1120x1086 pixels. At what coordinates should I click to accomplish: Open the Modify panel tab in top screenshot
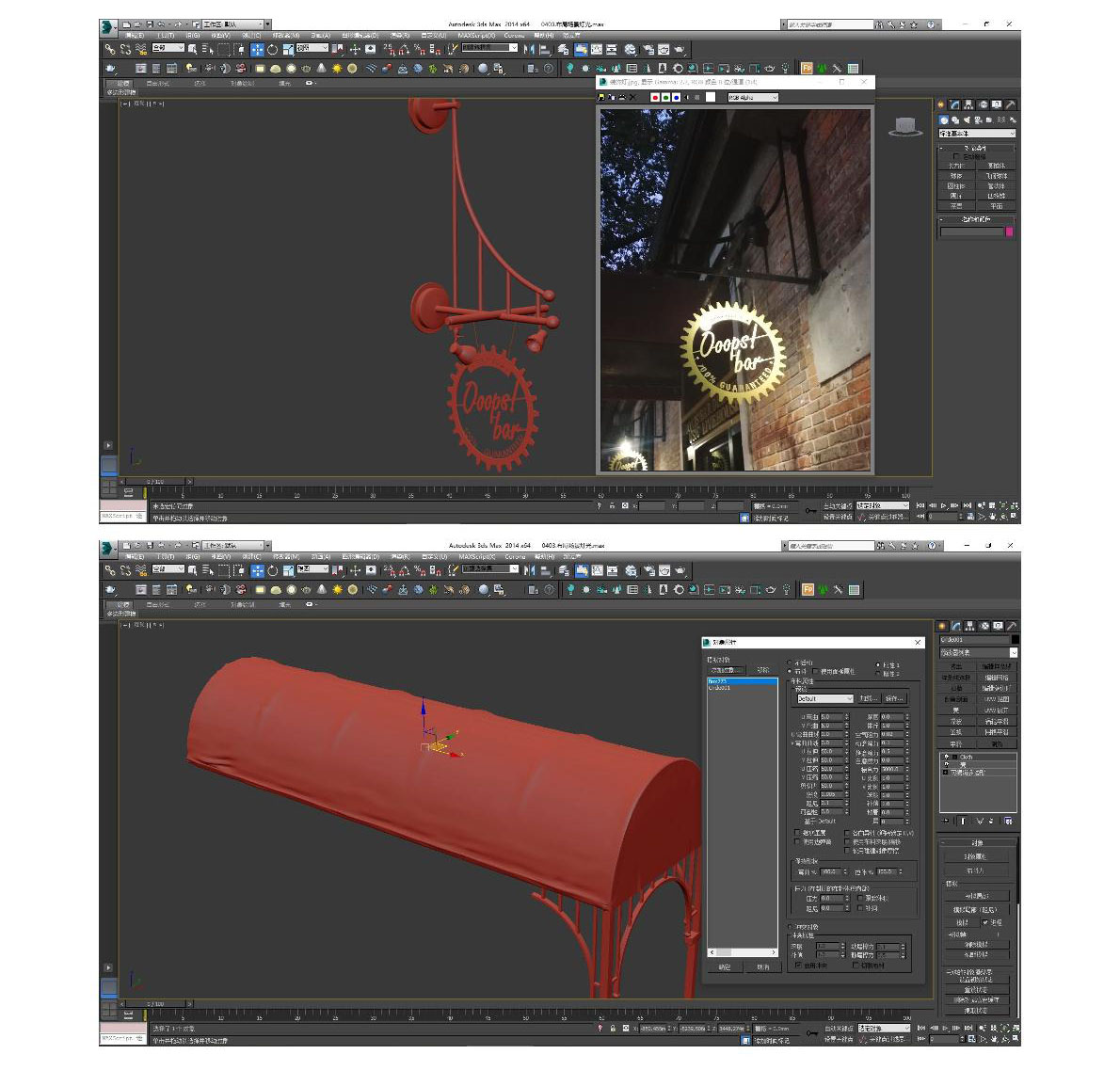coord(954,104)
